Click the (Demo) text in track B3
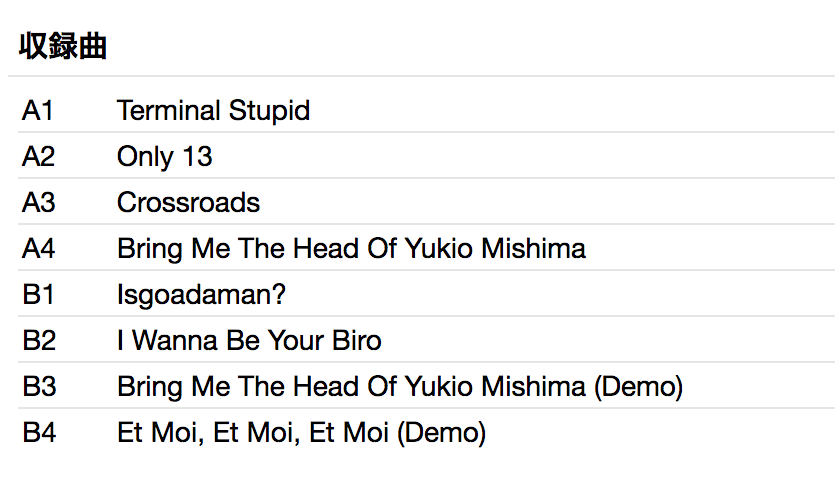 (x=639, y=386)
